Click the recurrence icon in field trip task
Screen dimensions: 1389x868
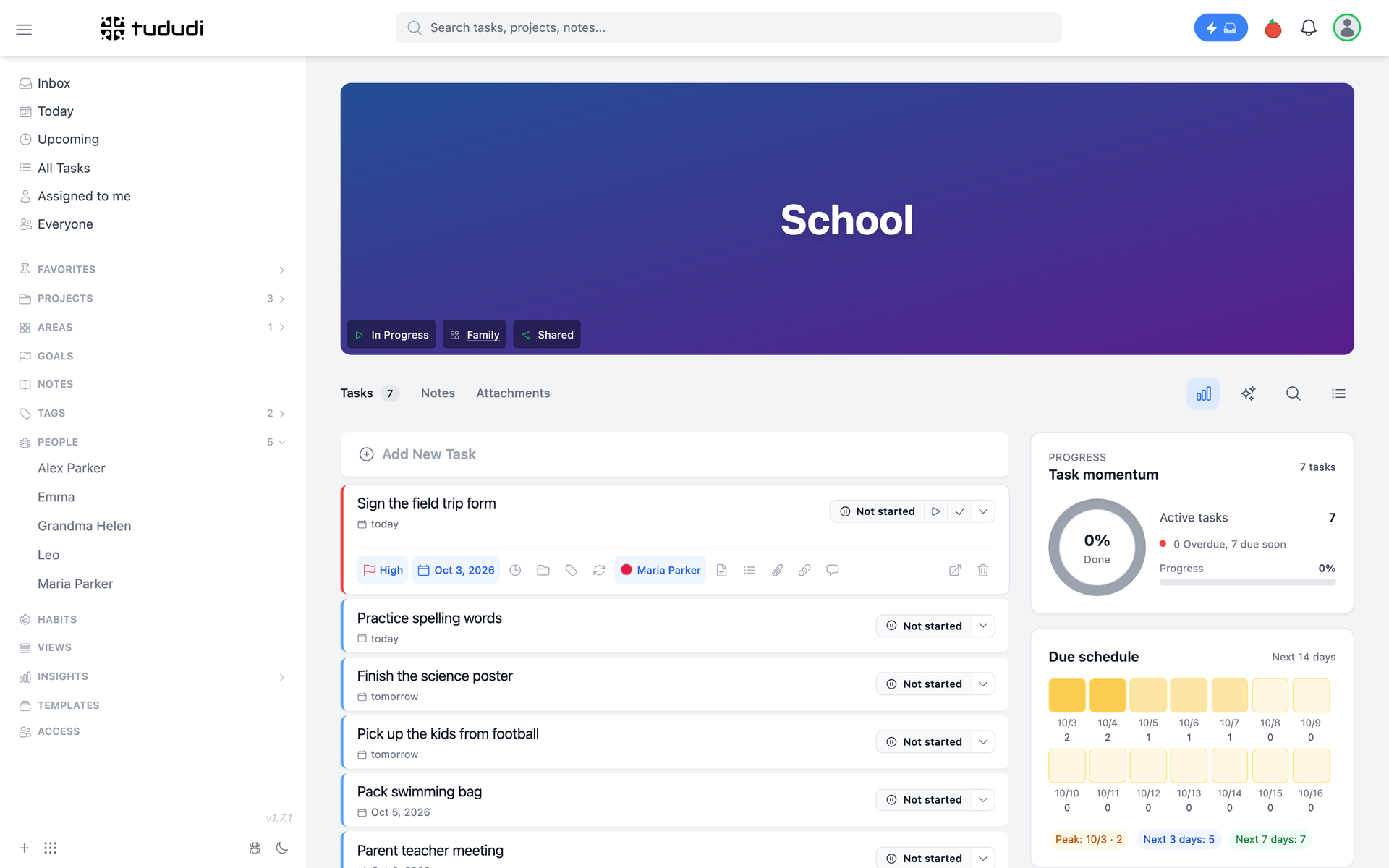(599, 570)
